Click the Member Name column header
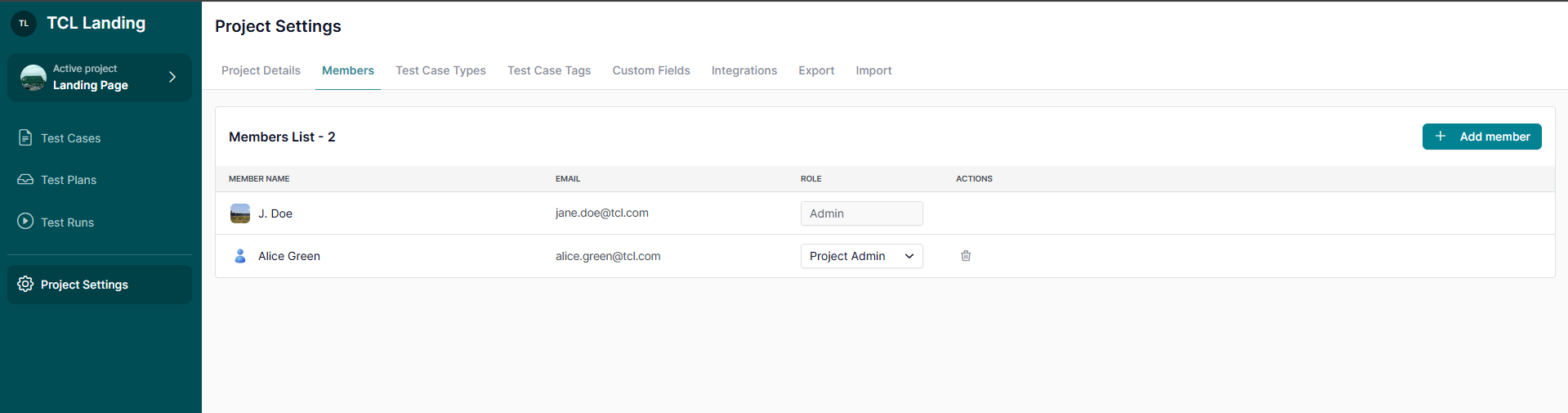 (x=259, y=178)
